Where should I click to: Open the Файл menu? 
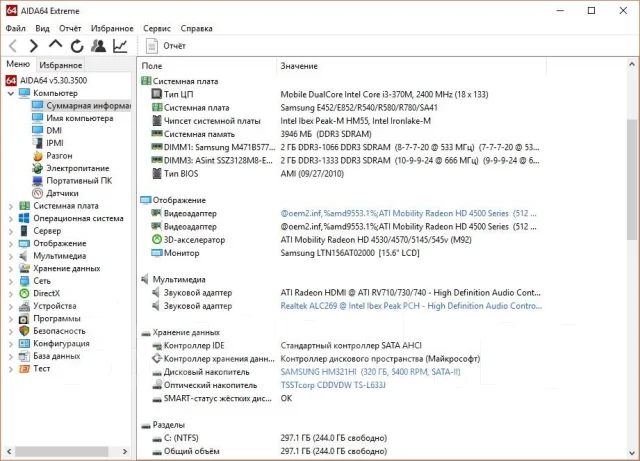tap(16, 28)
